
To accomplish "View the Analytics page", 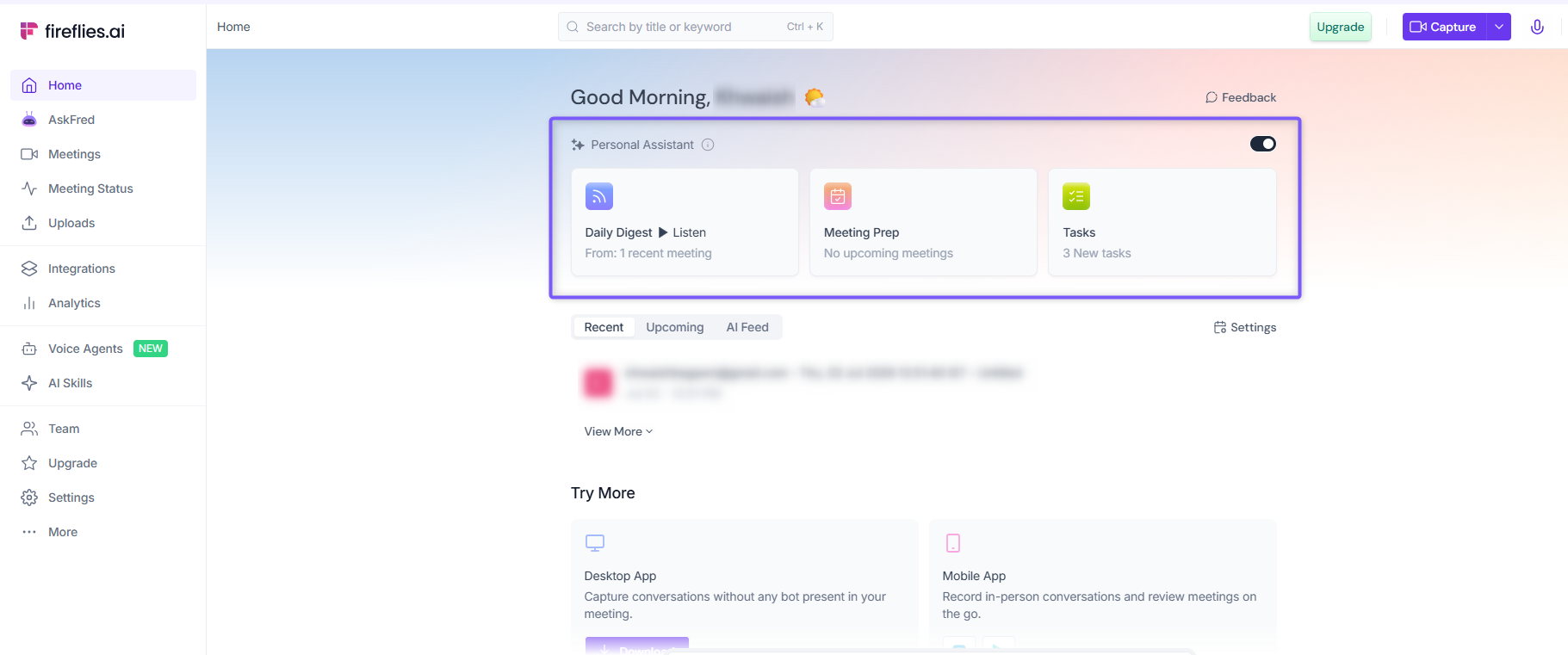I will [103, 303].
